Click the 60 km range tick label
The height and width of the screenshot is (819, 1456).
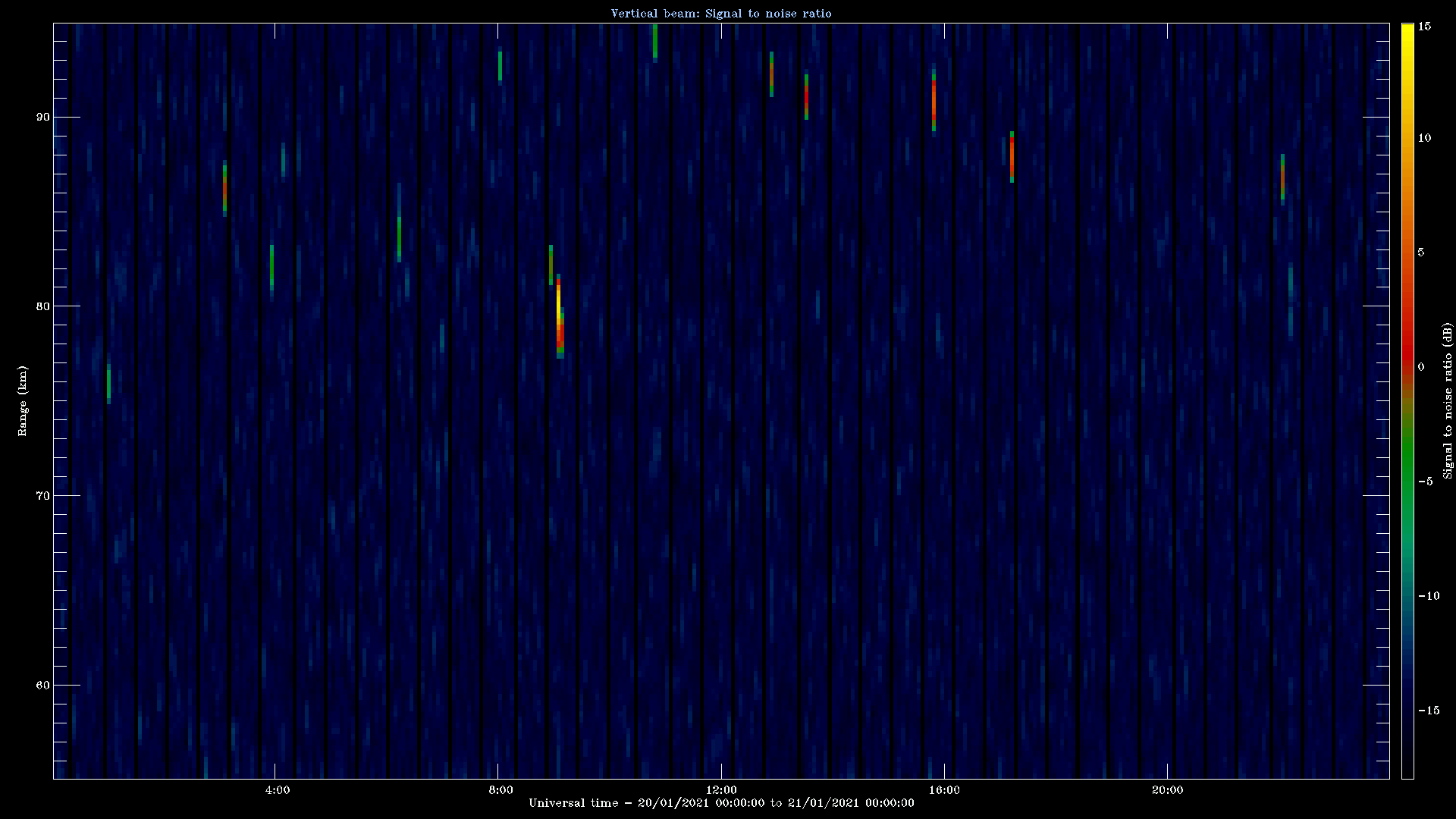click(42, 686)
